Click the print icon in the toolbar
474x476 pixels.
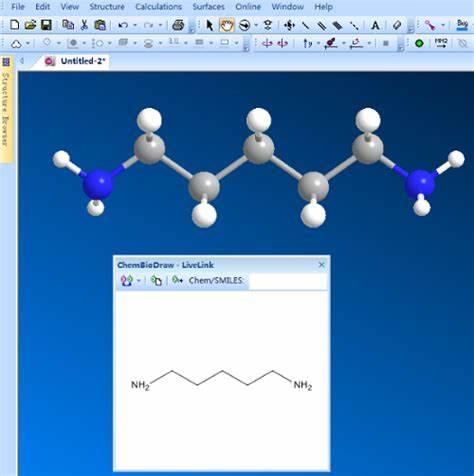click(178, 25)
